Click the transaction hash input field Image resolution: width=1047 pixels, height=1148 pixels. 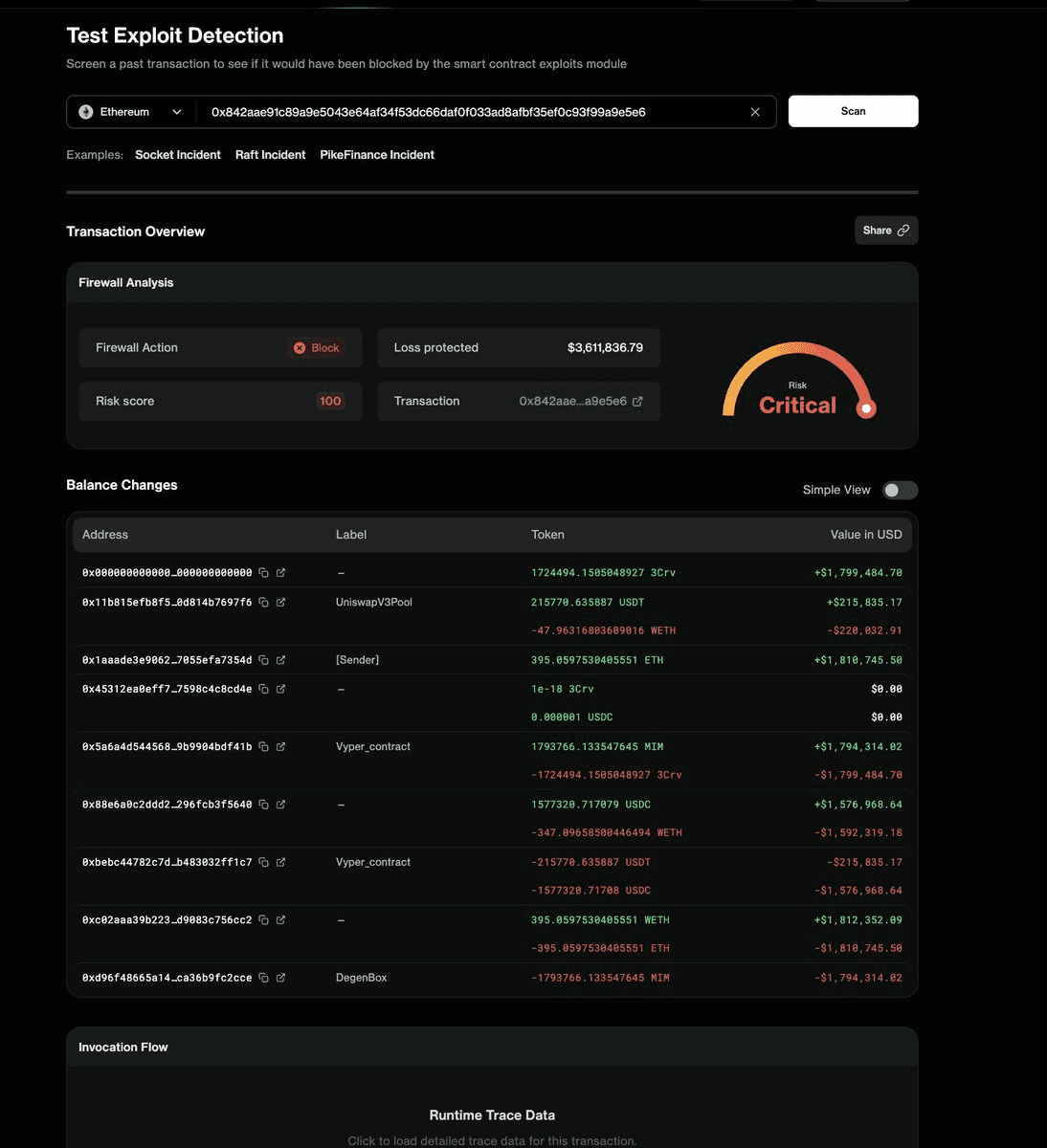point(469,112)
